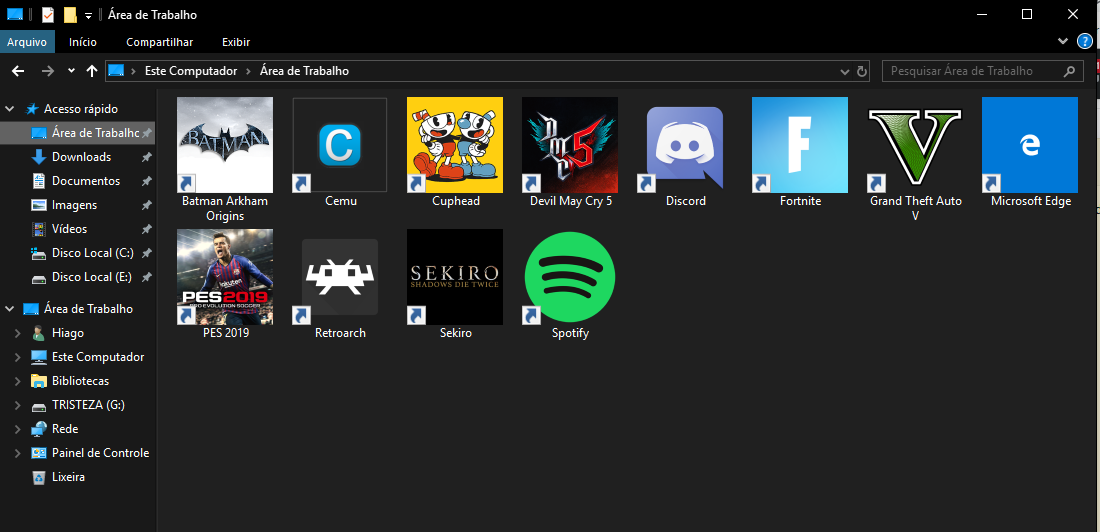This screenshot has height=532, width=1100.
Task: Click the TRISTEZA (G:) tree label
Action: pyautogui.click(x=88, y=405)
